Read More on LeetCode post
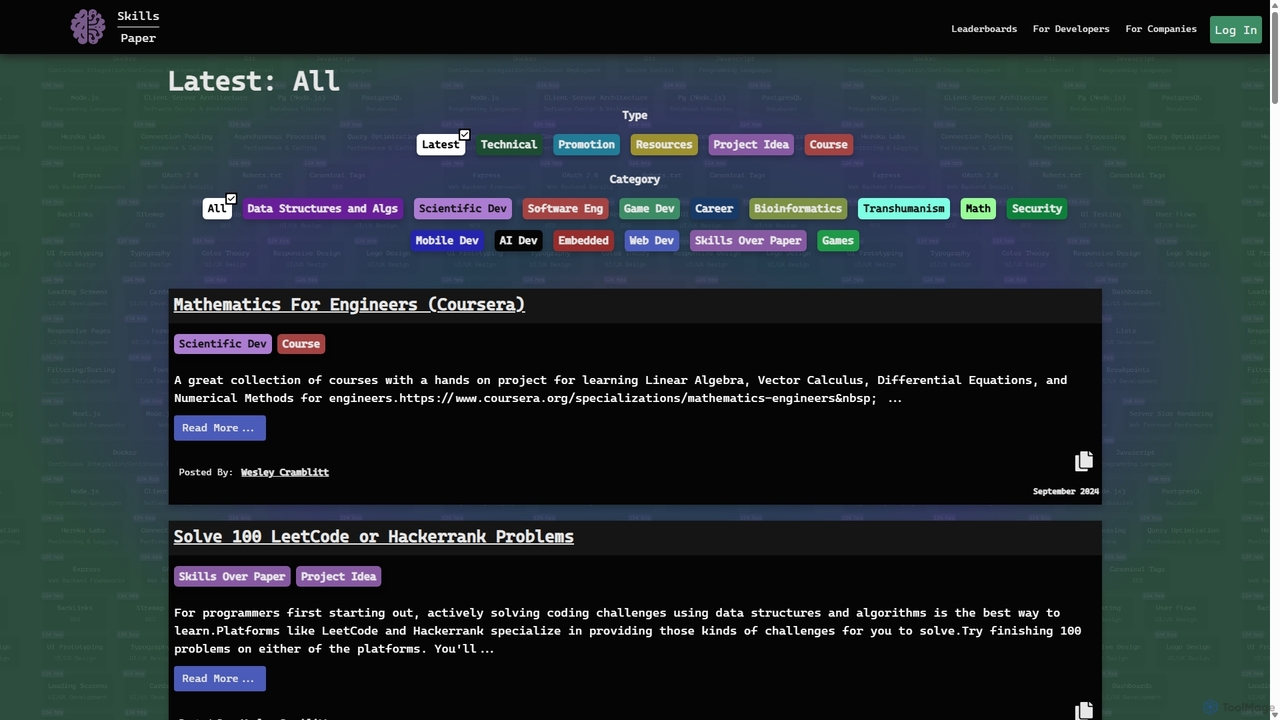Screen dimensions: 1280x720 click(220, 678)
